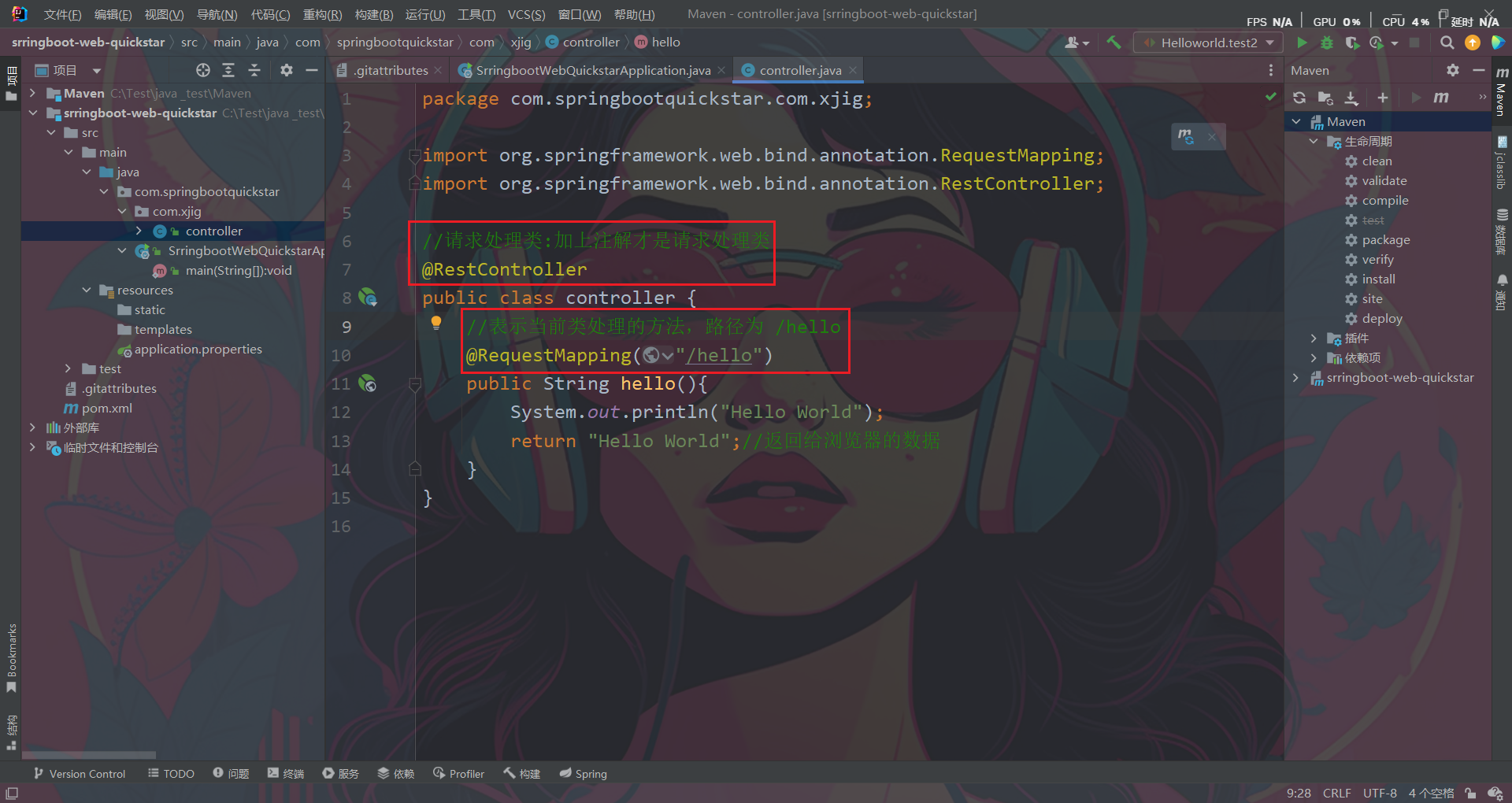Screen dimensions: 1512x803
Task: Expand the controller class node
Action: tap(139, 231)
